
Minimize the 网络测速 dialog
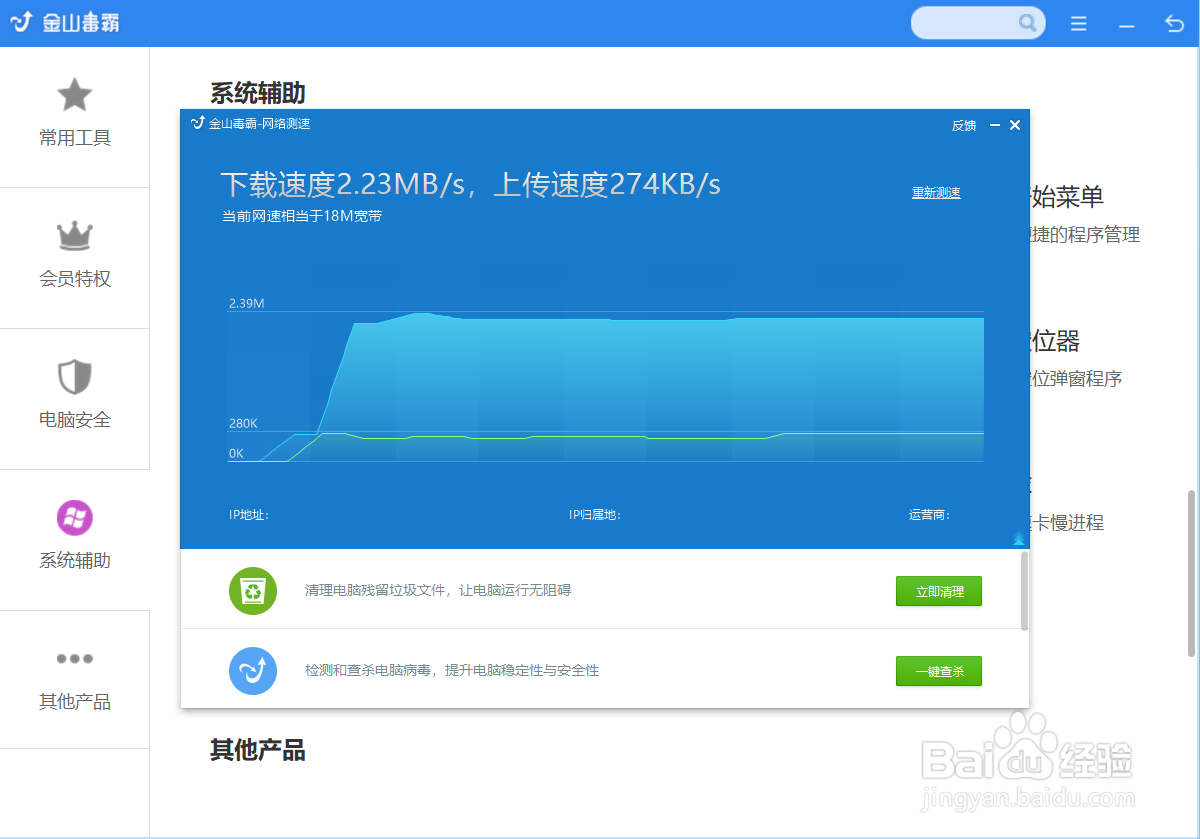[995, 125]
